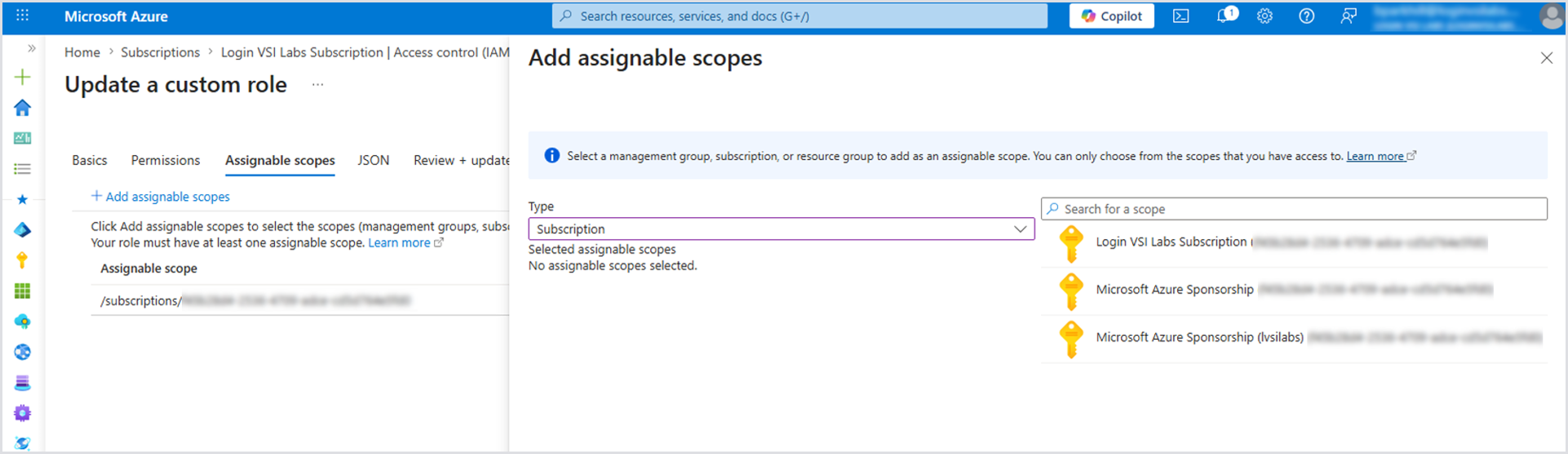The width and height of the screenshot is (1568, 454).
Task: Click the /subscriptions/ scope row
Action: (x=299, y=300)
